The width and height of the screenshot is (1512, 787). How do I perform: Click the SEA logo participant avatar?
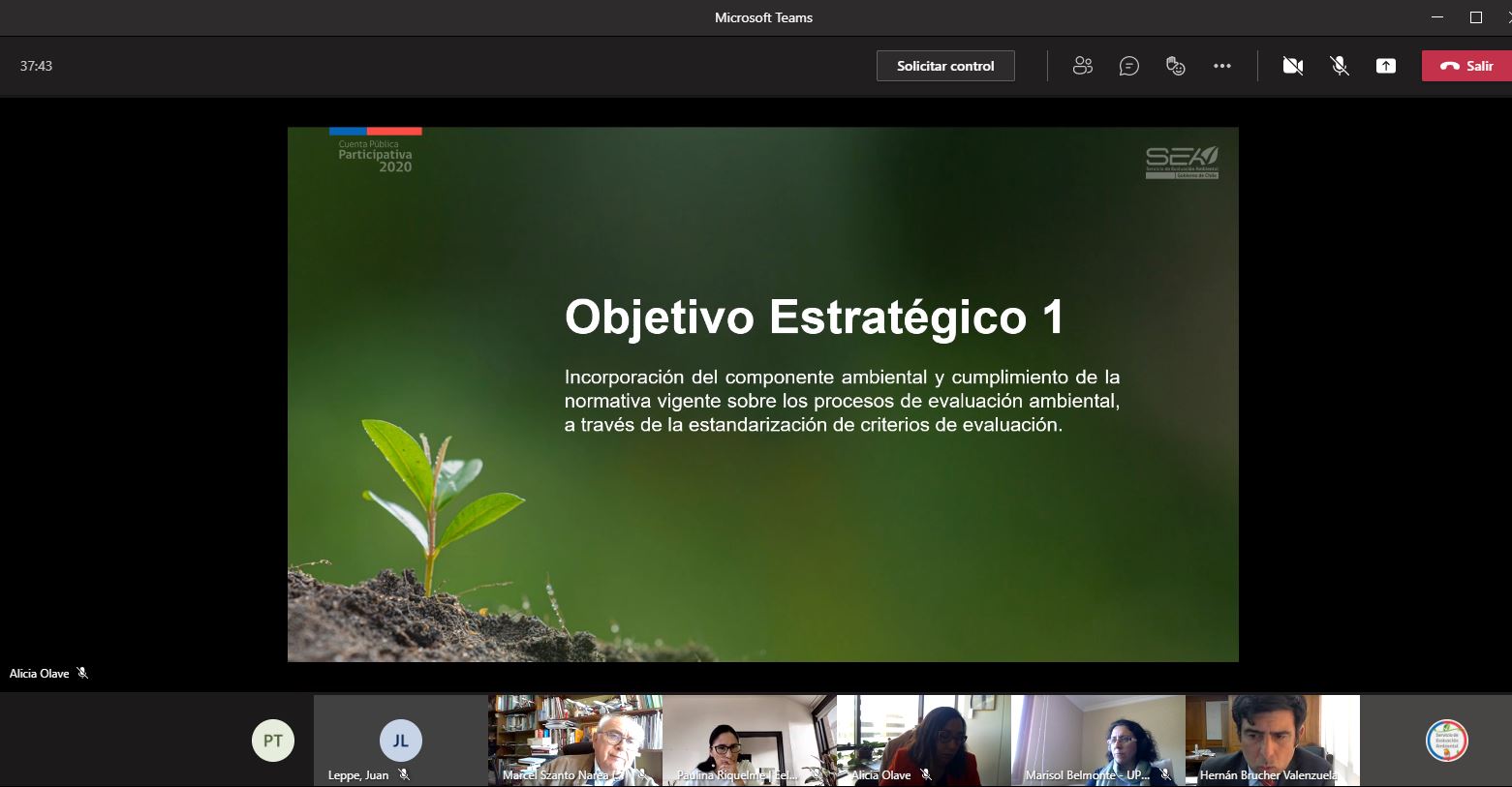[x=1446, y=741]
